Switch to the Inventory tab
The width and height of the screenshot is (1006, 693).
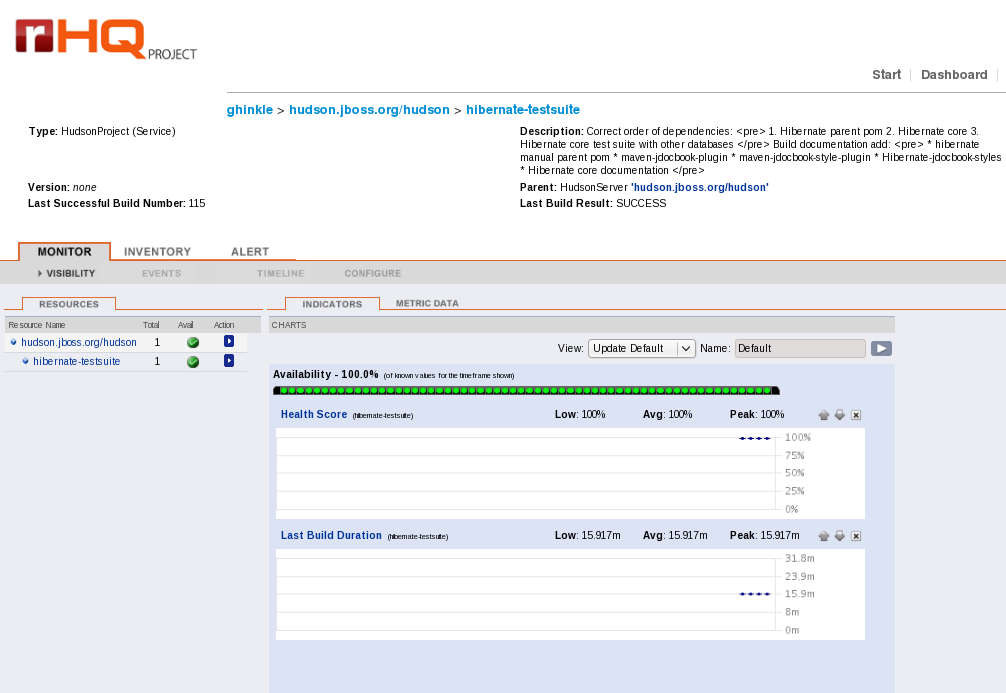pos(157,252)
